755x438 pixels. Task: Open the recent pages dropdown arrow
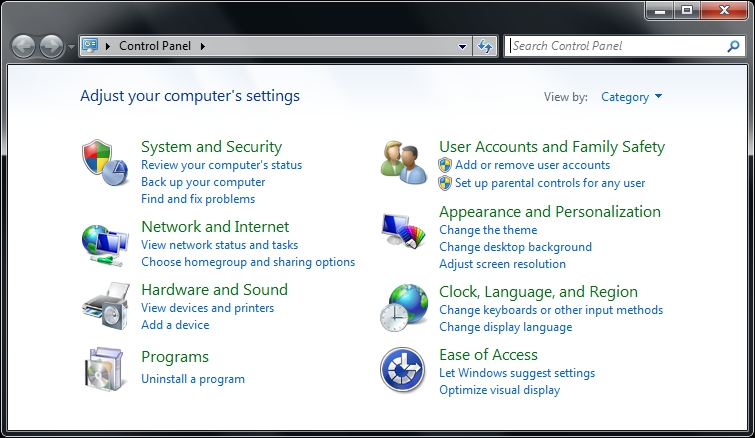71,47
